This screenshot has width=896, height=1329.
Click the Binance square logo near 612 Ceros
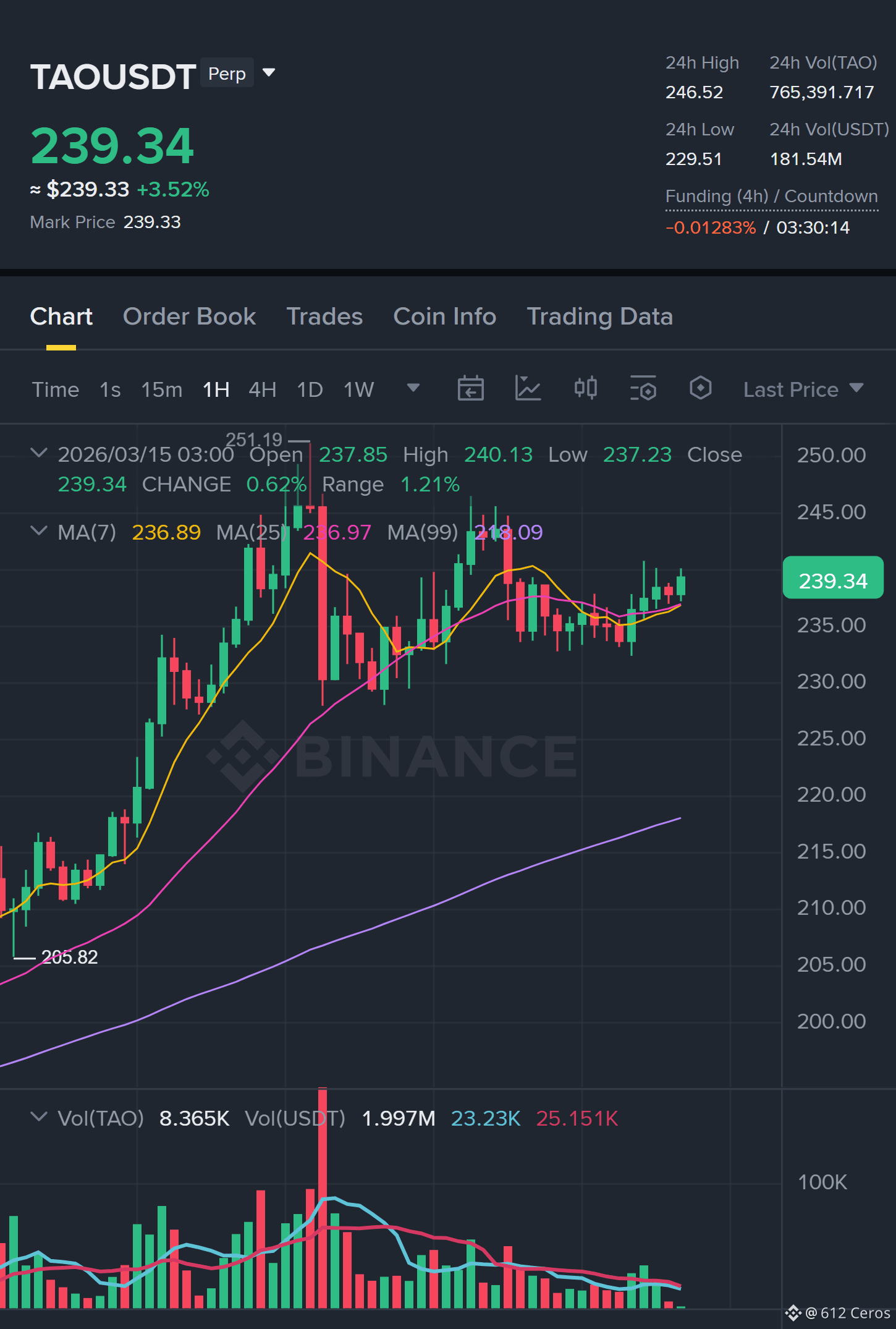pos(793,1313)
